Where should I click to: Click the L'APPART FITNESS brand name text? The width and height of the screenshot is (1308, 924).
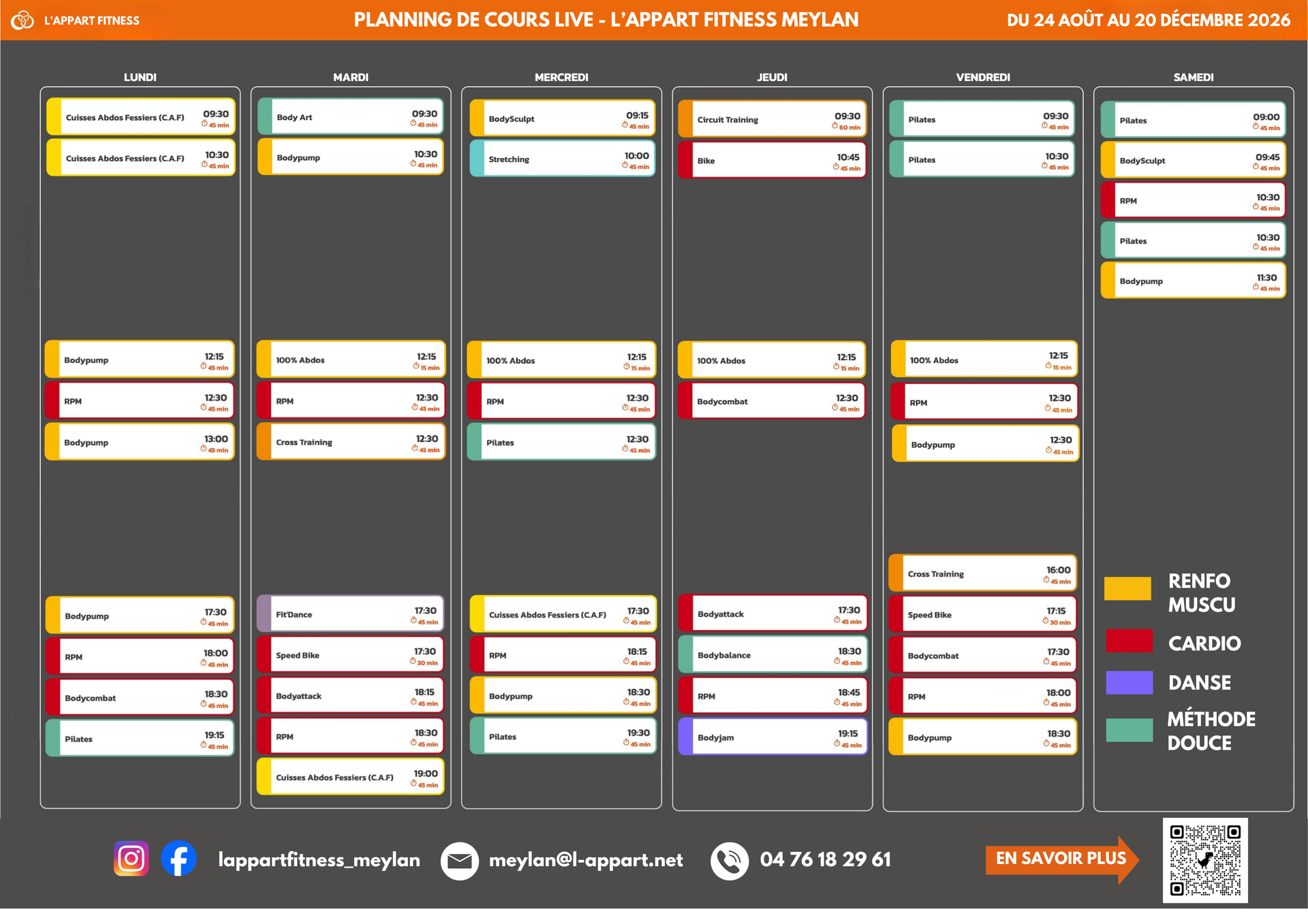92,20
